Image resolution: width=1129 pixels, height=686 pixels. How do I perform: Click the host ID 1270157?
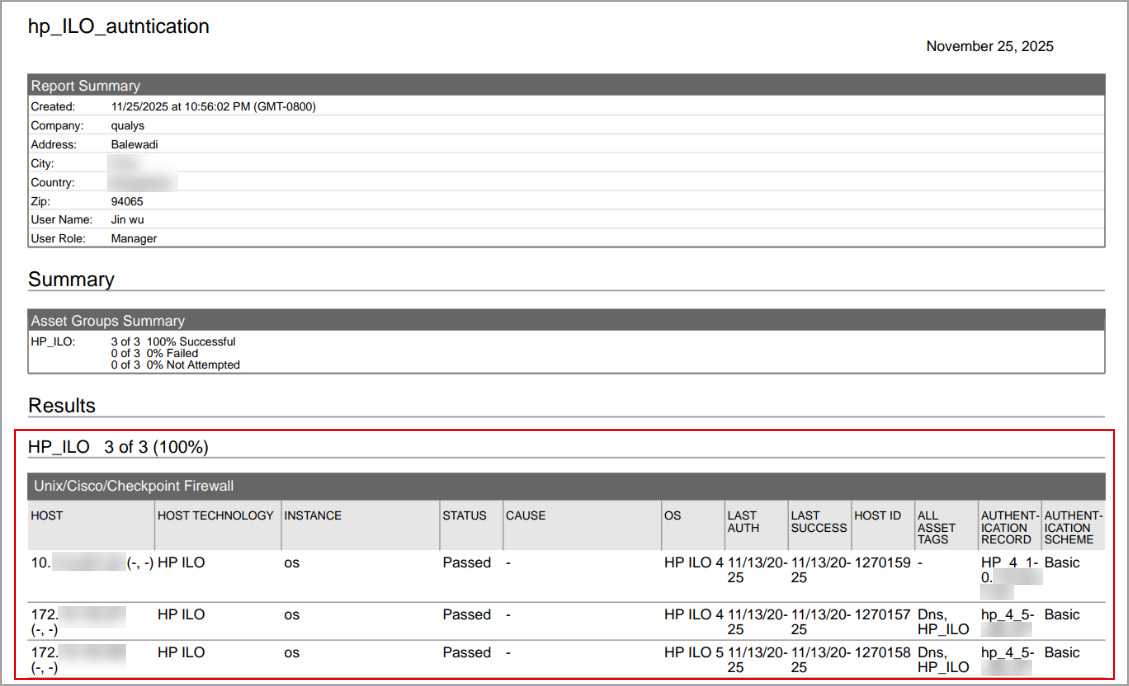882,614
